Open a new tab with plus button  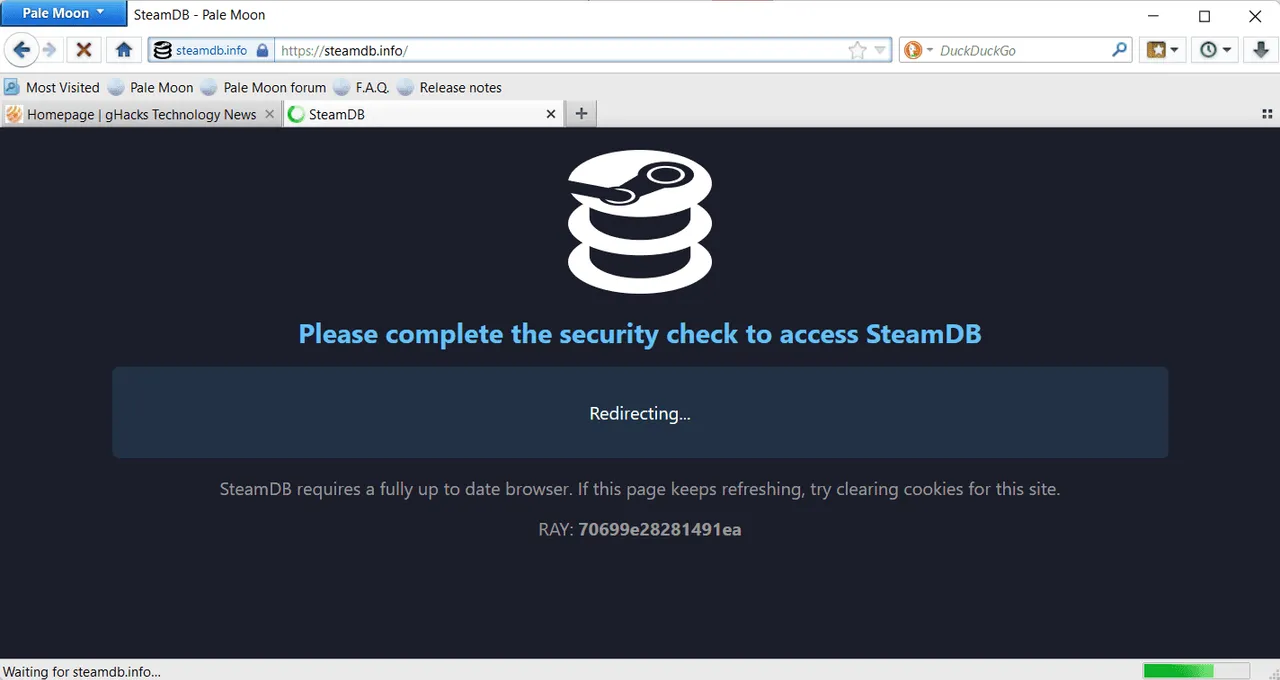[x=581, y=114]
